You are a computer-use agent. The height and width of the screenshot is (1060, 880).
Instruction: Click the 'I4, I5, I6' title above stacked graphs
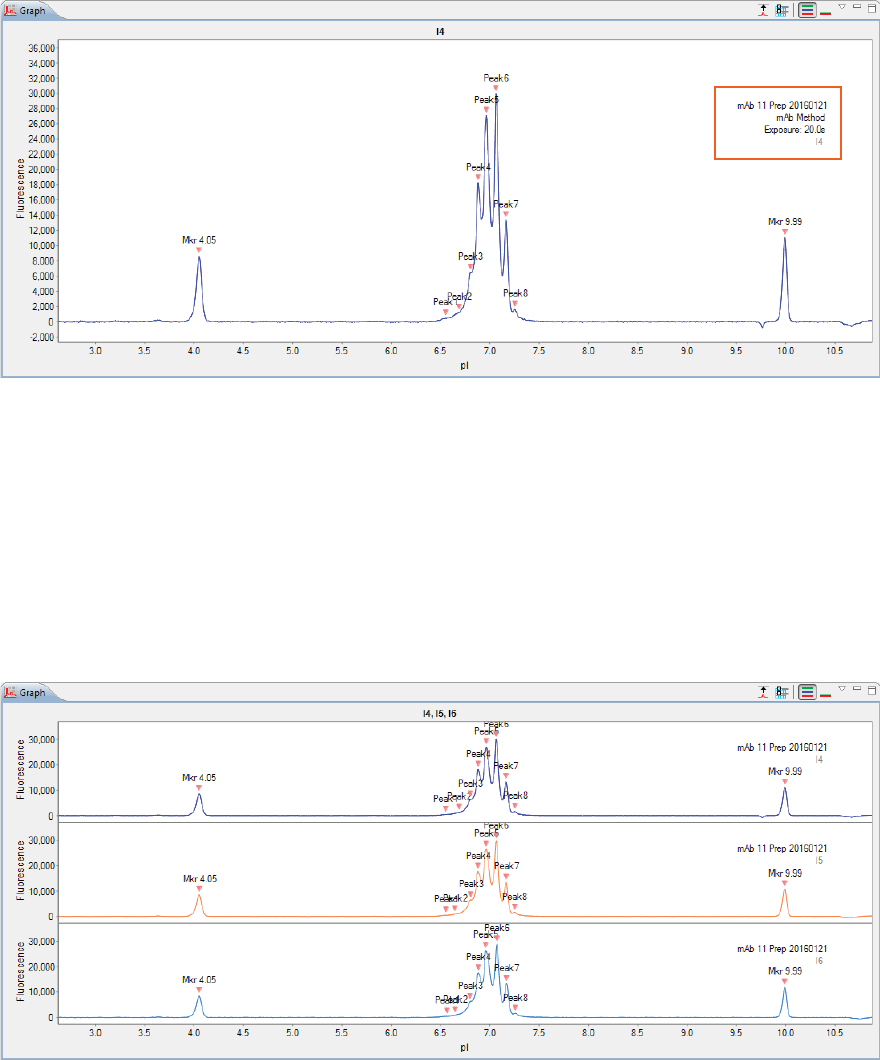(x=439, y=714)
